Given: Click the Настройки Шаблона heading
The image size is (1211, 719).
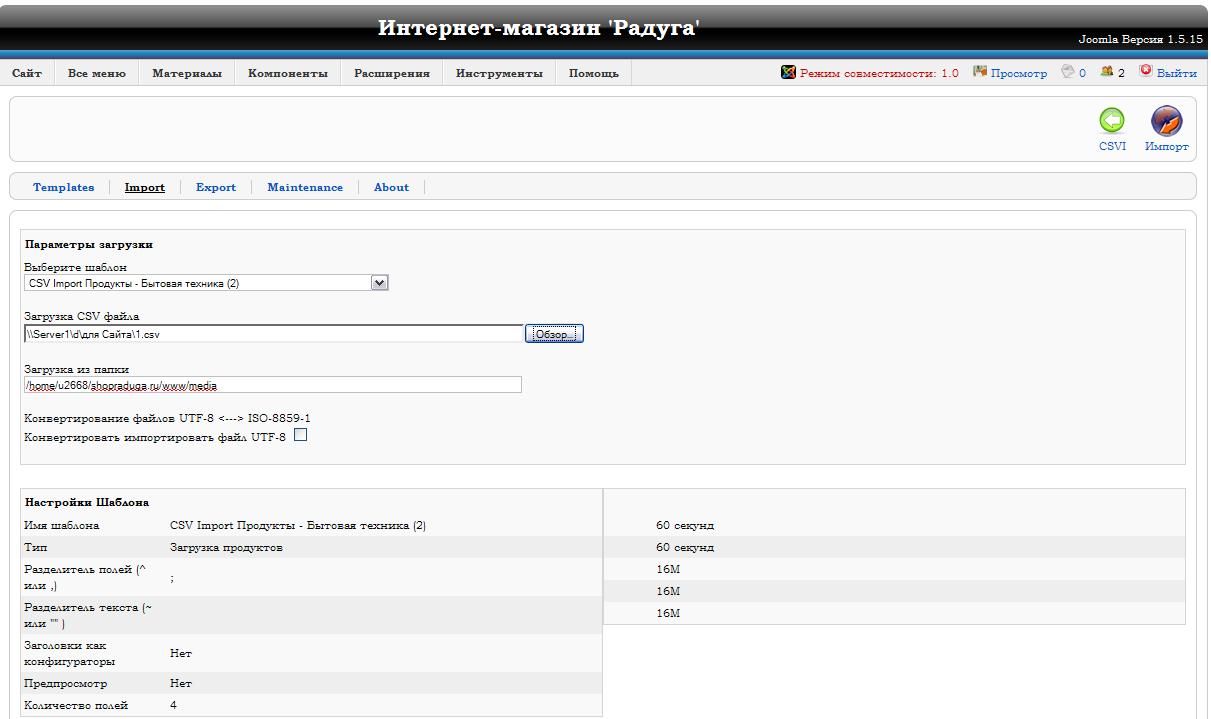Looking at the screenshot, I should pyautogui.click(x=87, y=502).
